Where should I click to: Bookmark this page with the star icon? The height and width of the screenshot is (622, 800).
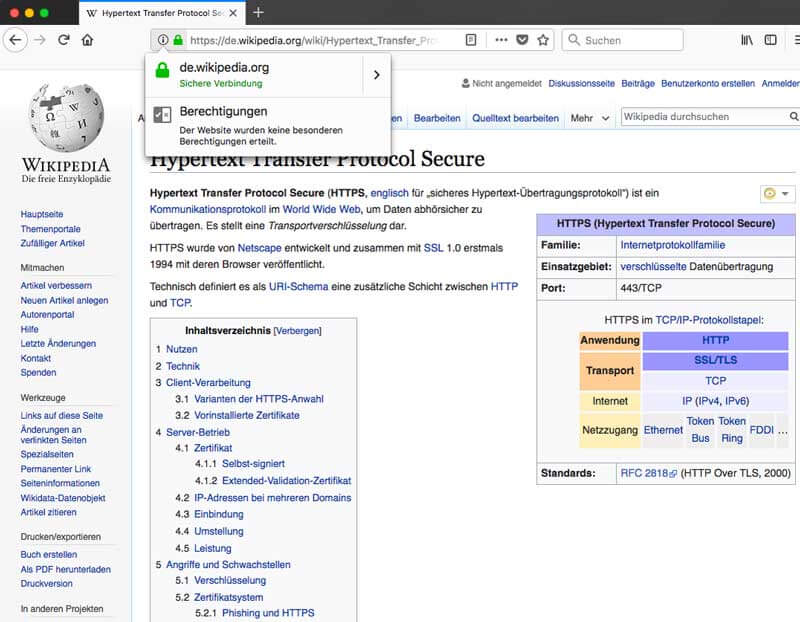543,40
